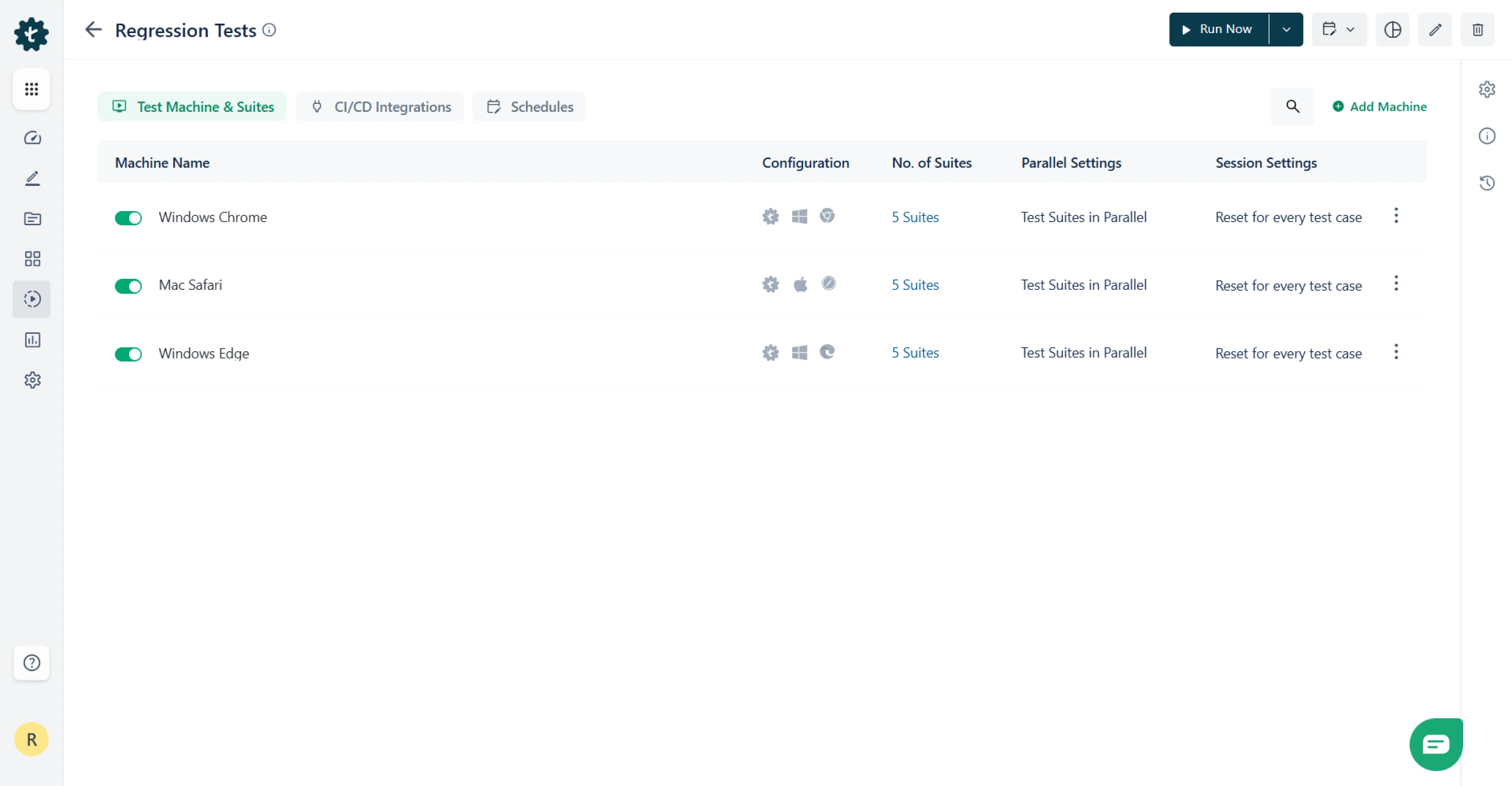
Task: Switch to the Schedules tab
Action: [x=529, y=107]
